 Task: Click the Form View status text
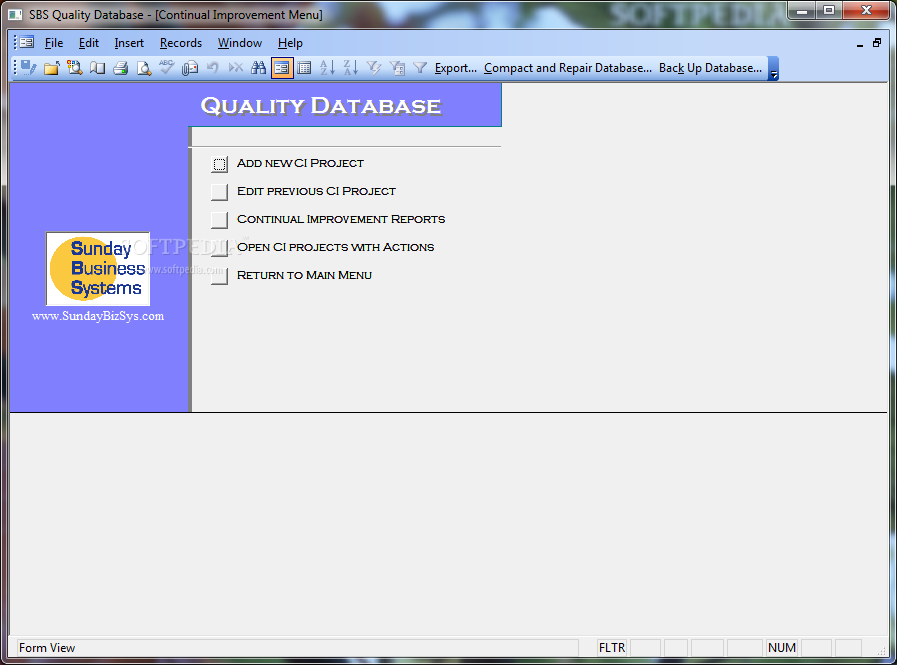click(47, 648)
